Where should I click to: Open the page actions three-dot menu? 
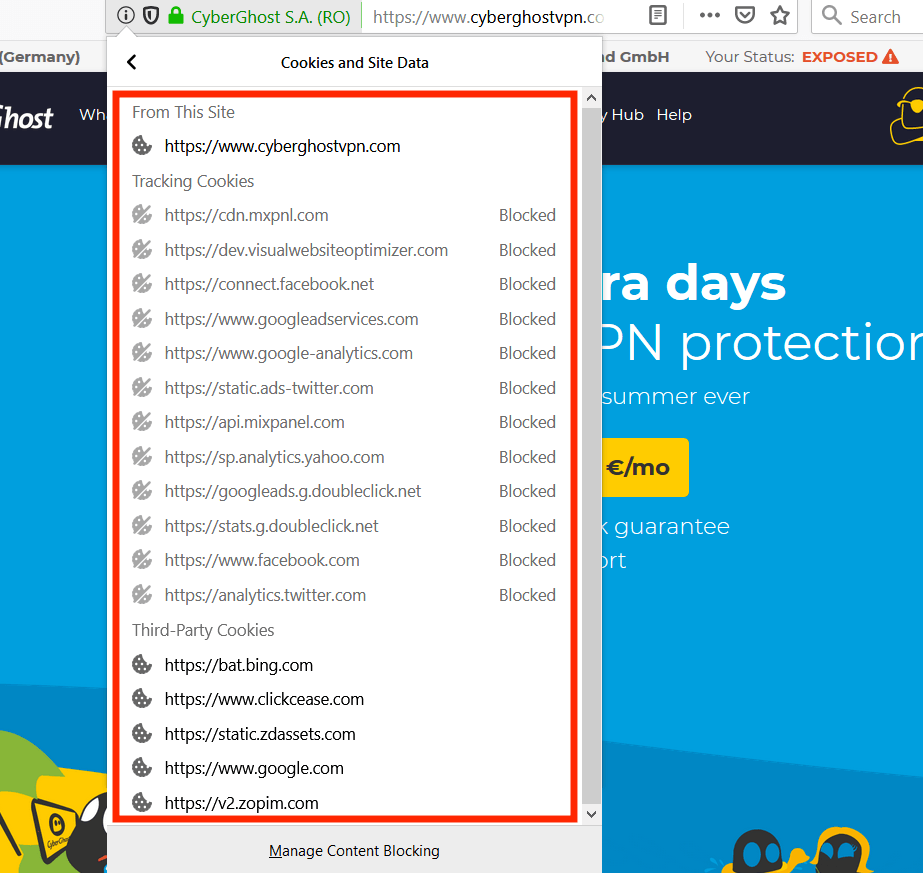click(709, 16)
